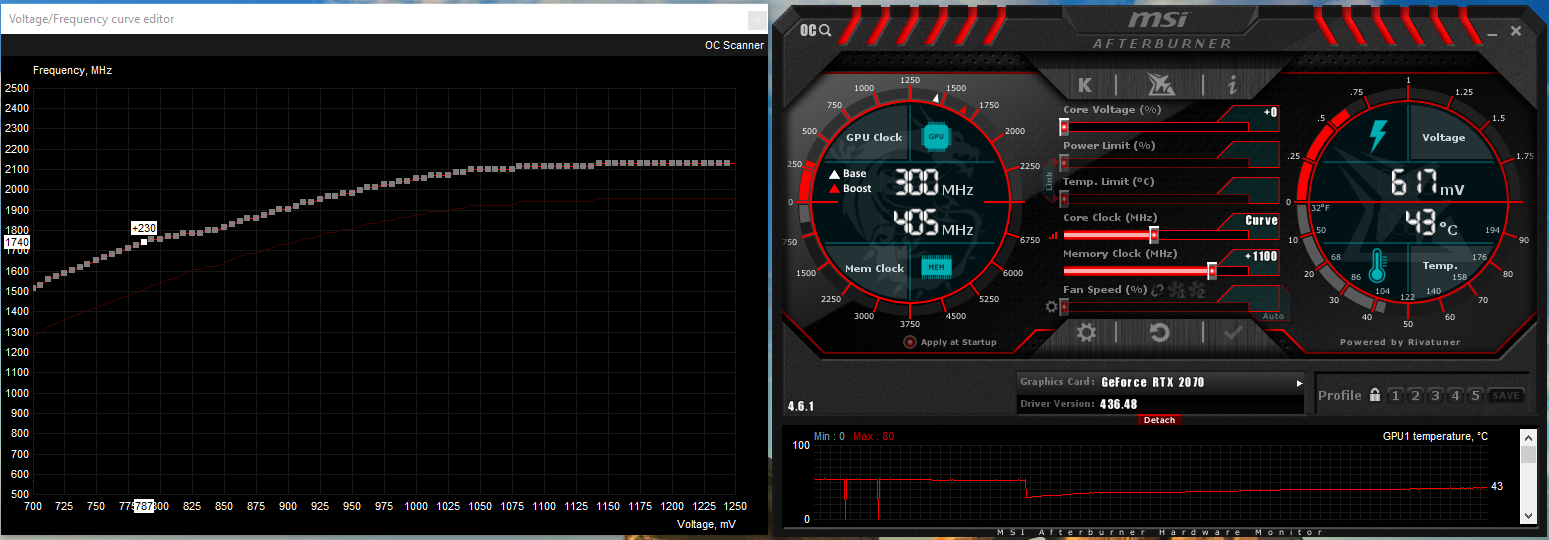Viewport: 1549px width, 540px height.
Task: Close the Voltage/Frequency curve editor window
Action: tap(756, 18)
